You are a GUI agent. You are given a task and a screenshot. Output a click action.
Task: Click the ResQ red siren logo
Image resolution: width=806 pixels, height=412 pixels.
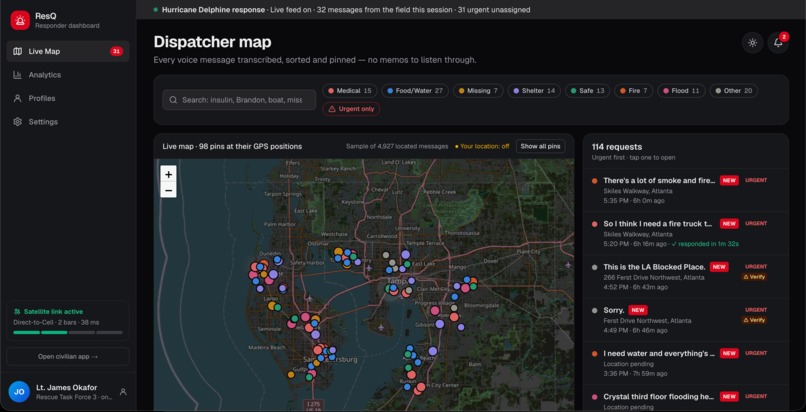coord(20,21)
